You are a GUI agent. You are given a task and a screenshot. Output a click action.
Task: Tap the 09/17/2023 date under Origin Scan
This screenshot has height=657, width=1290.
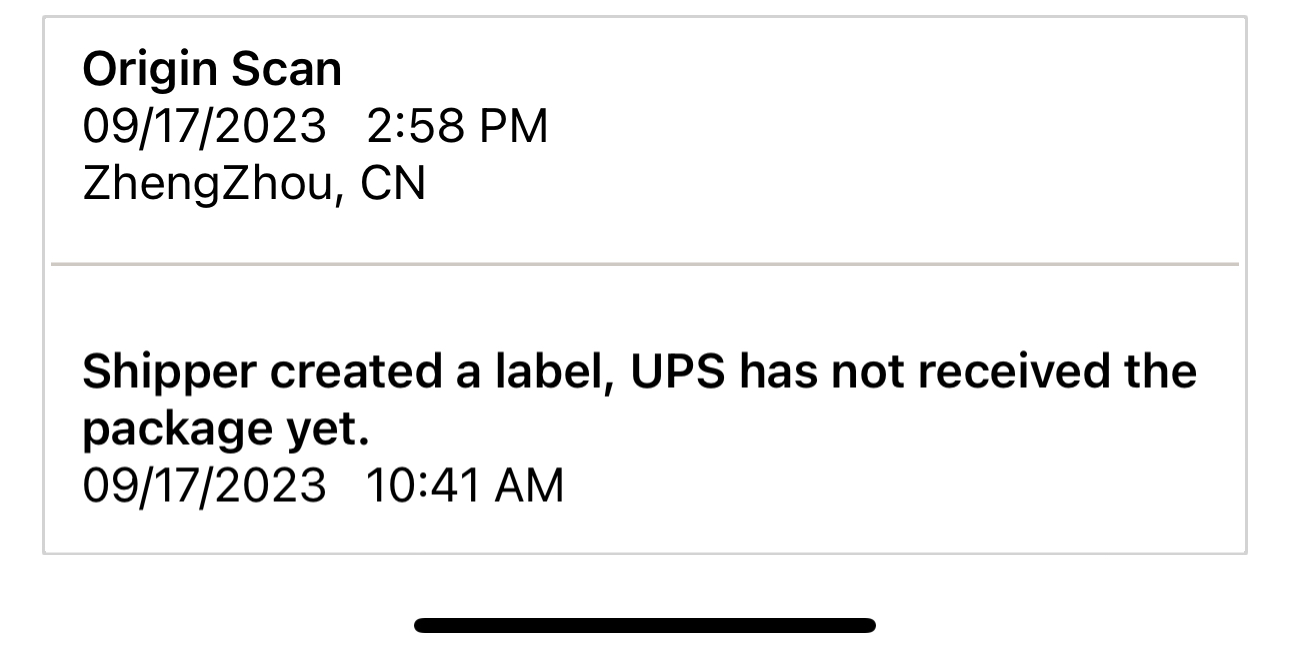point(205,126)
